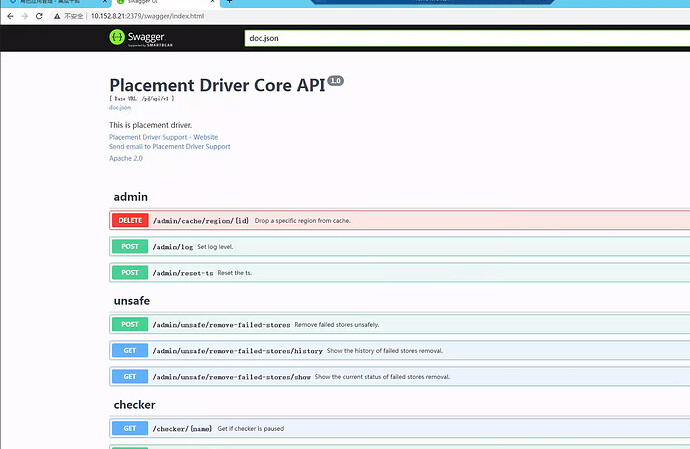
Task: Click the browser Forward arrow
Action: tap(25, 16)
